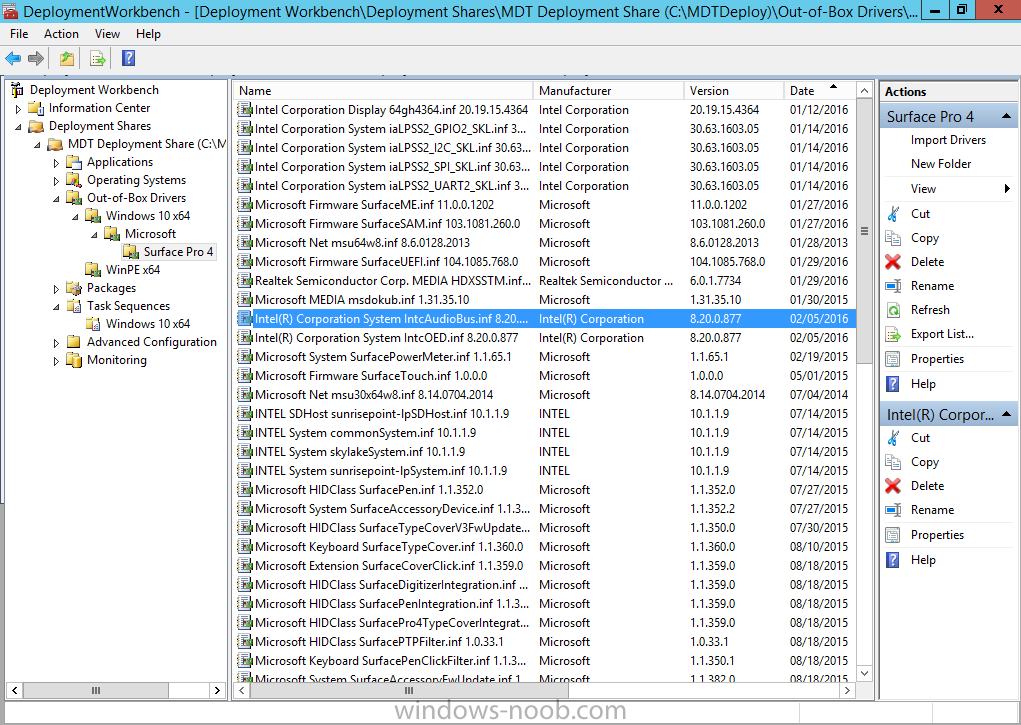The height and width of the screenshot is (725, 1021).
Task: Select Intel Corporation Display 64gh4364.inf row
Action: click(545, 110)
